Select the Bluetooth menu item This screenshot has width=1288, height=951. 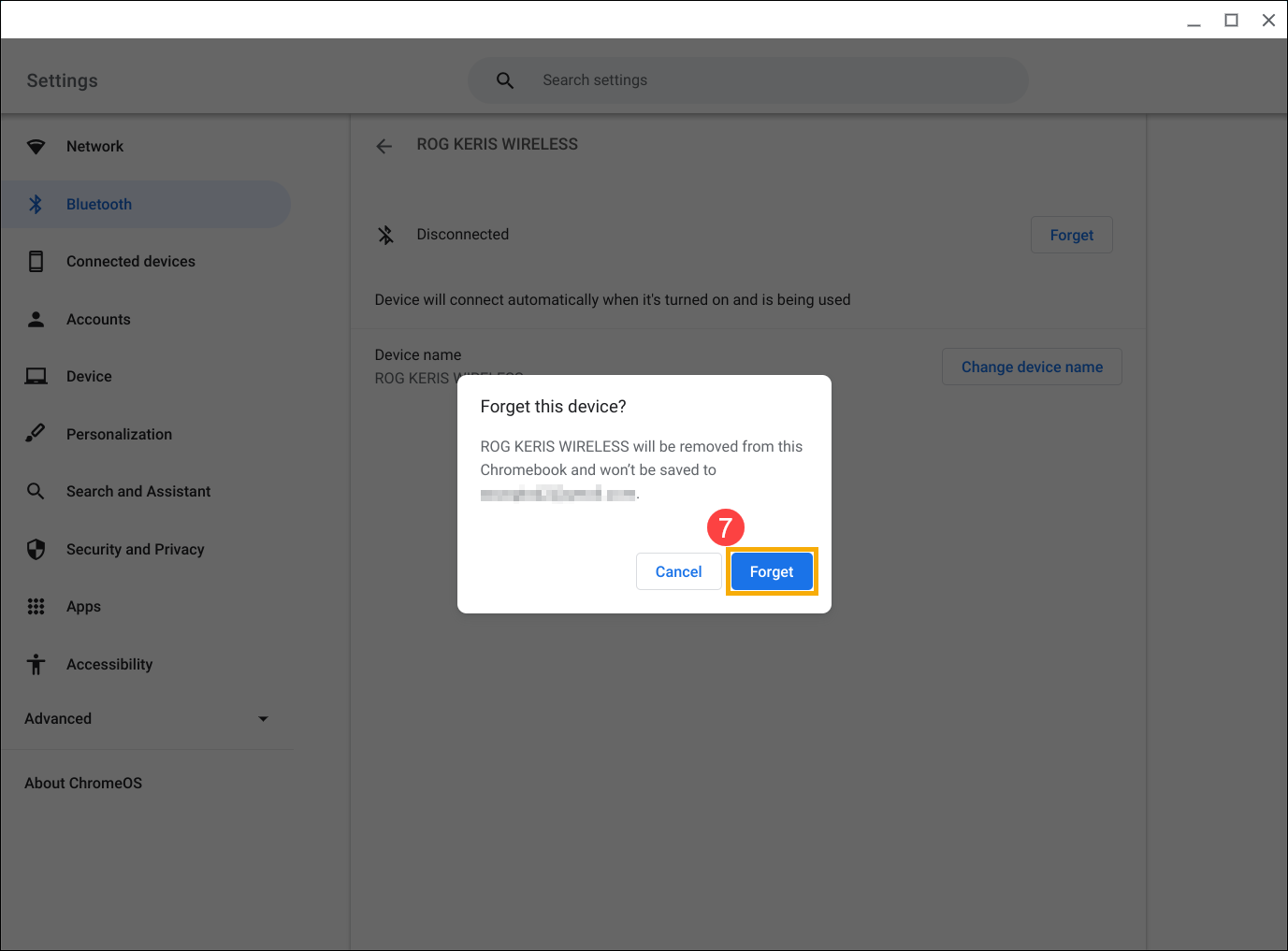point(146,204)
